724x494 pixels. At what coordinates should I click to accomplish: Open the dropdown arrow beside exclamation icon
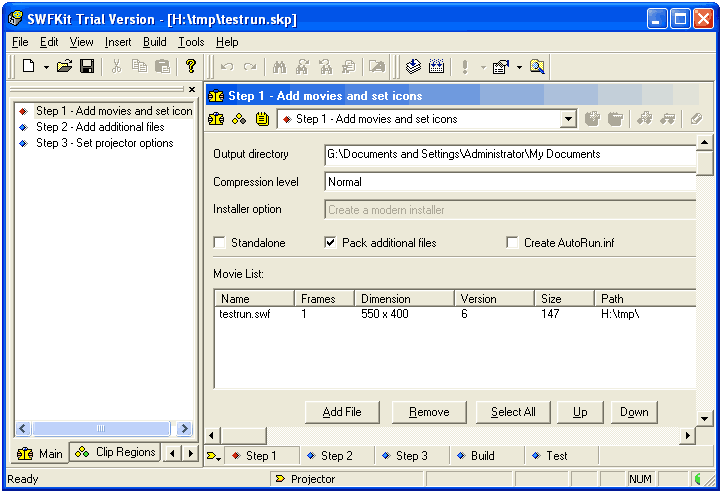tap(483, 67)
